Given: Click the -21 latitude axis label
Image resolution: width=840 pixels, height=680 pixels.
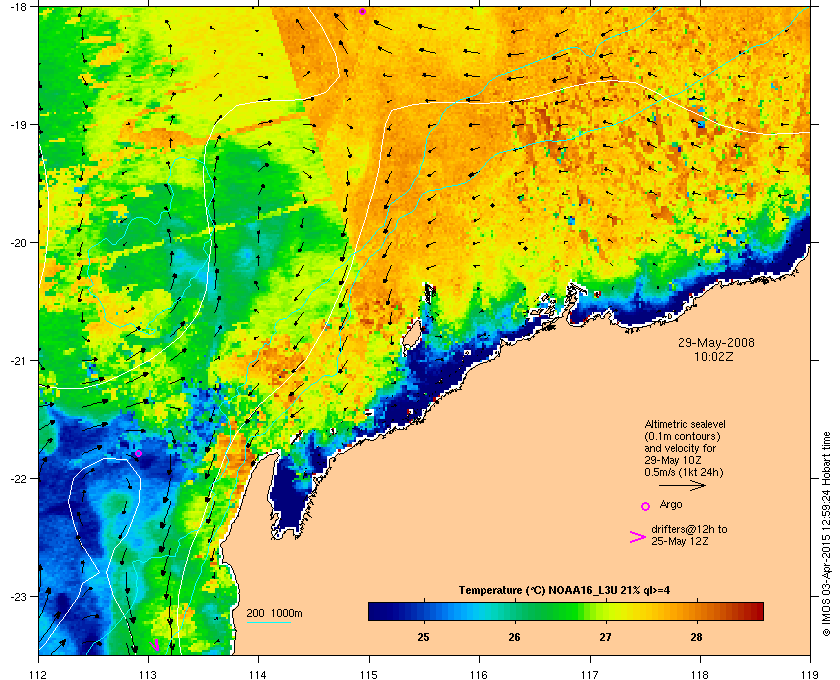Looking at the screenshot, I should 18,361.
